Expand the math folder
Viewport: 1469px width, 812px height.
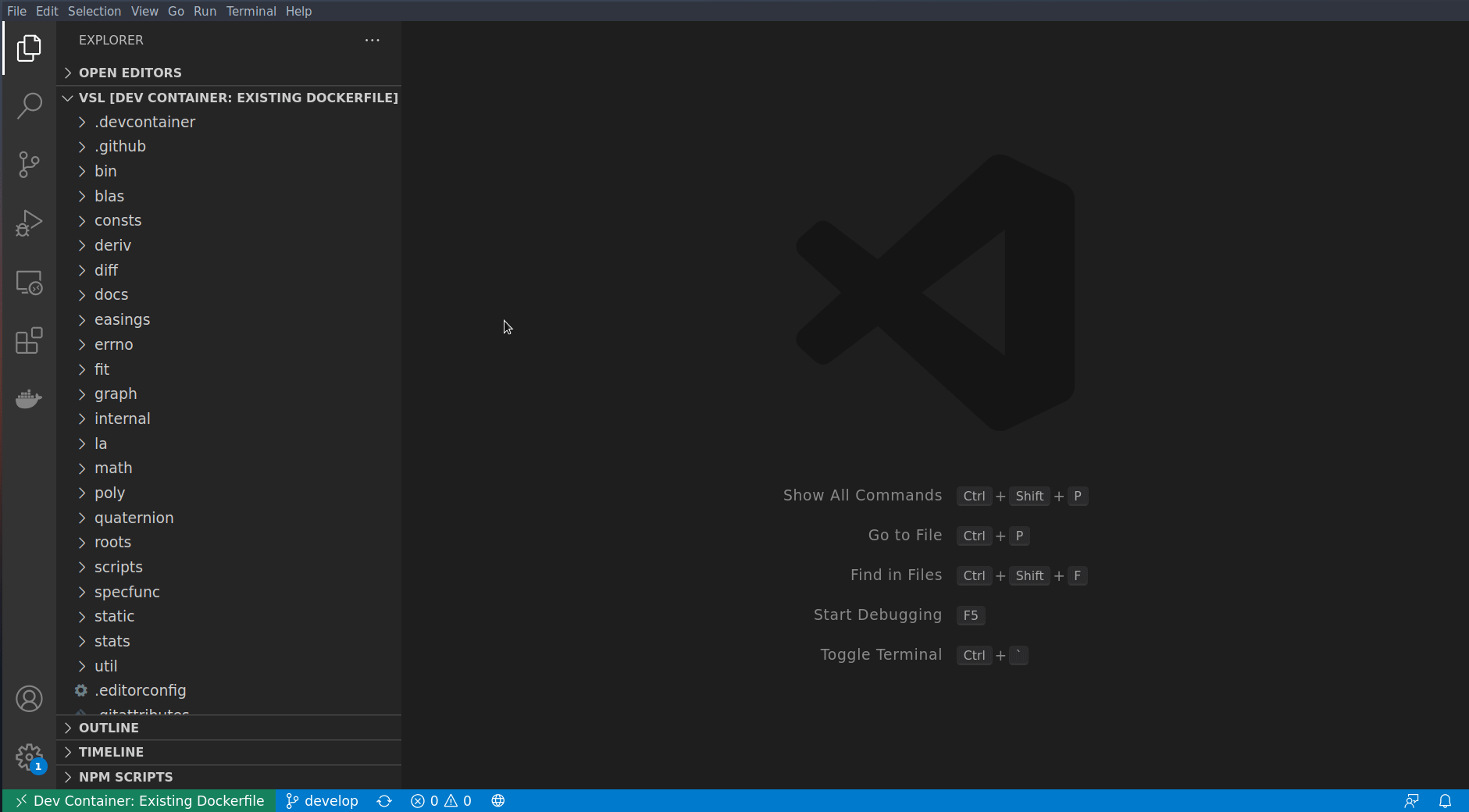229,468
